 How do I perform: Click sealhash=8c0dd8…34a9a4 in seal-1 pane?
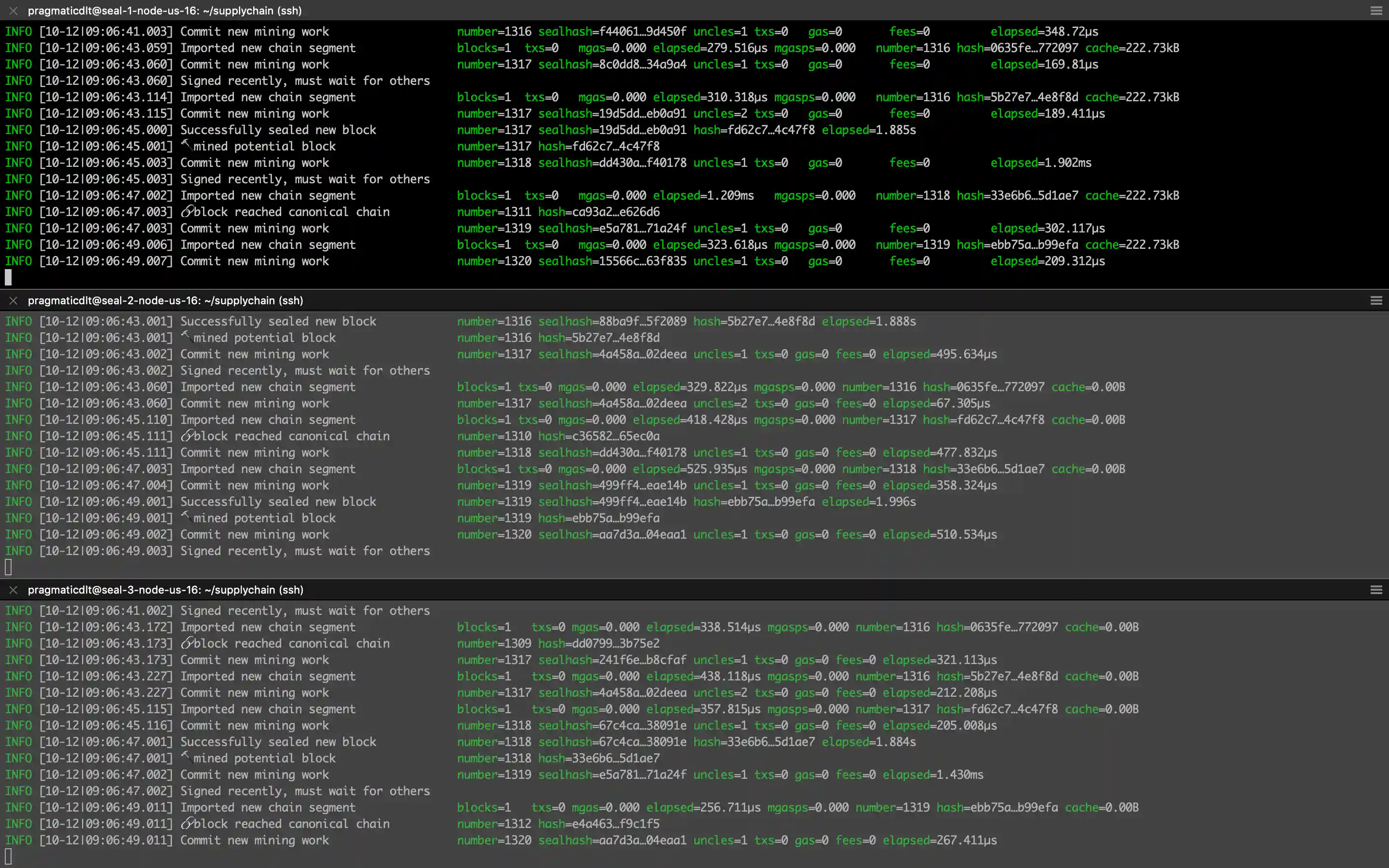pyautogui.click(x=612, y=64)
